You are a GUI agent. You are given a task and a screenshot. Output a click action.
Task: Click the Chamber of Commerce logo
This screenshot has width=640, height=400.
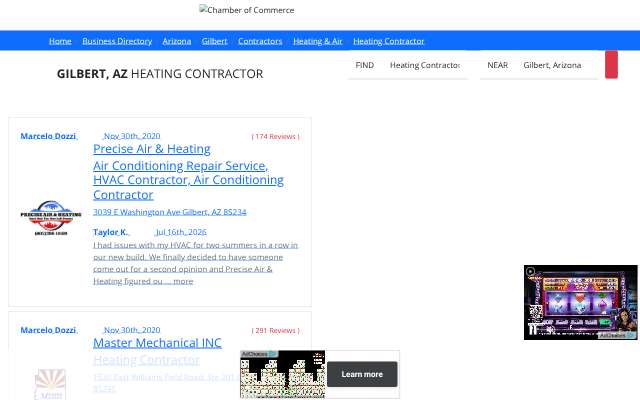(247, 10)
